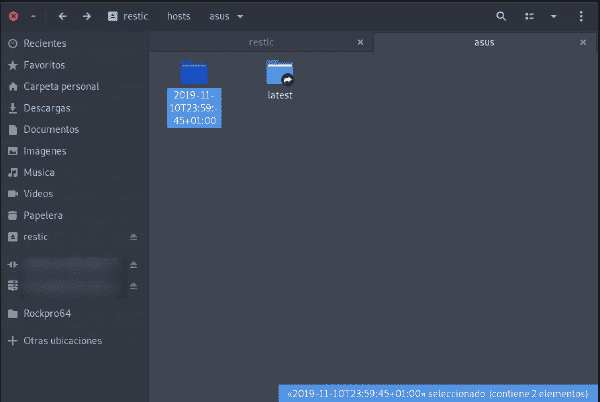Select the latest symlink folder icon
Image resolution: width=600 pixels, height=402 pixels.
280,72
